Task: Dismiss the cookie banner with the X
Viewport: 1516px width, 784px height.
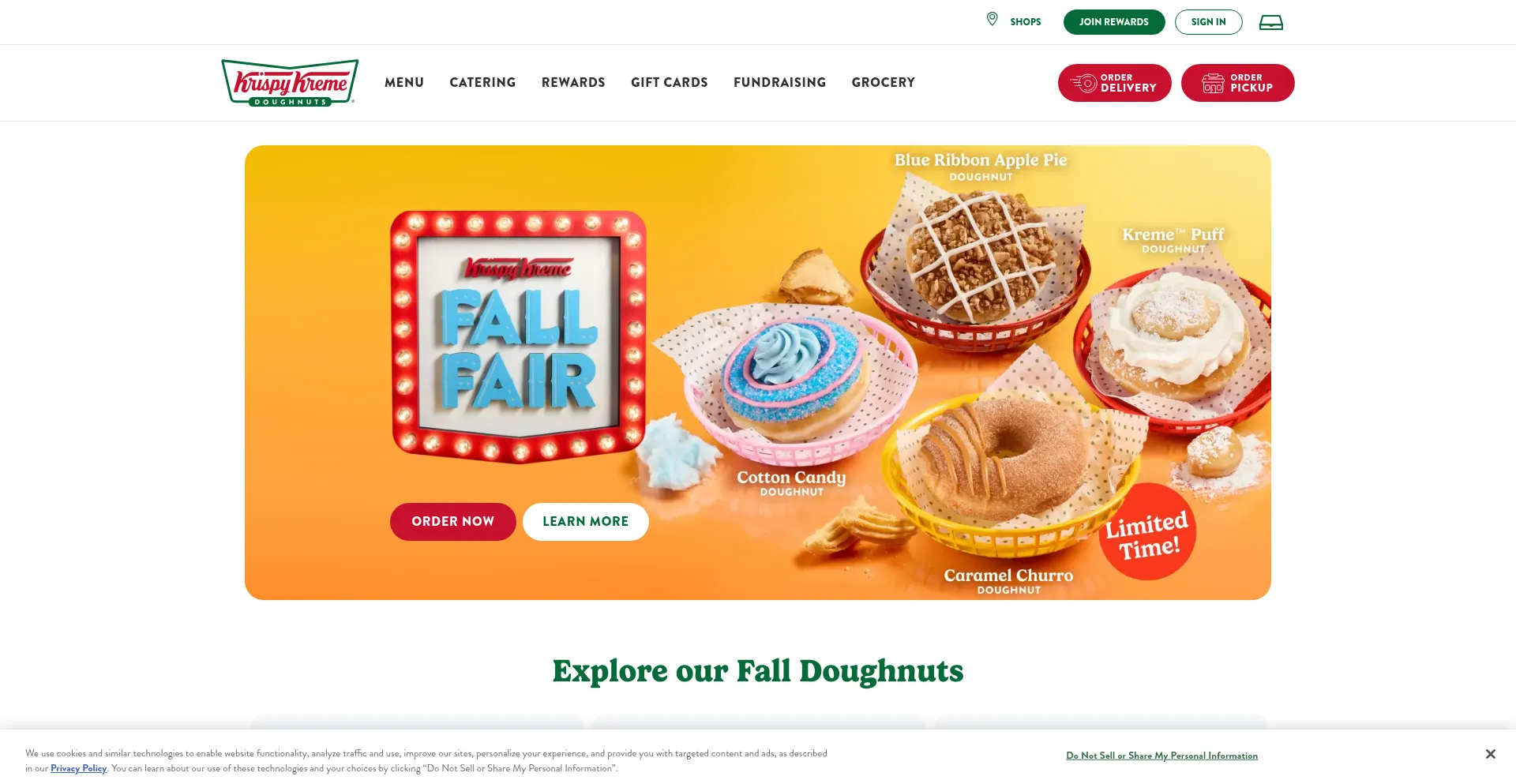Action: (x=1490, y=754)
